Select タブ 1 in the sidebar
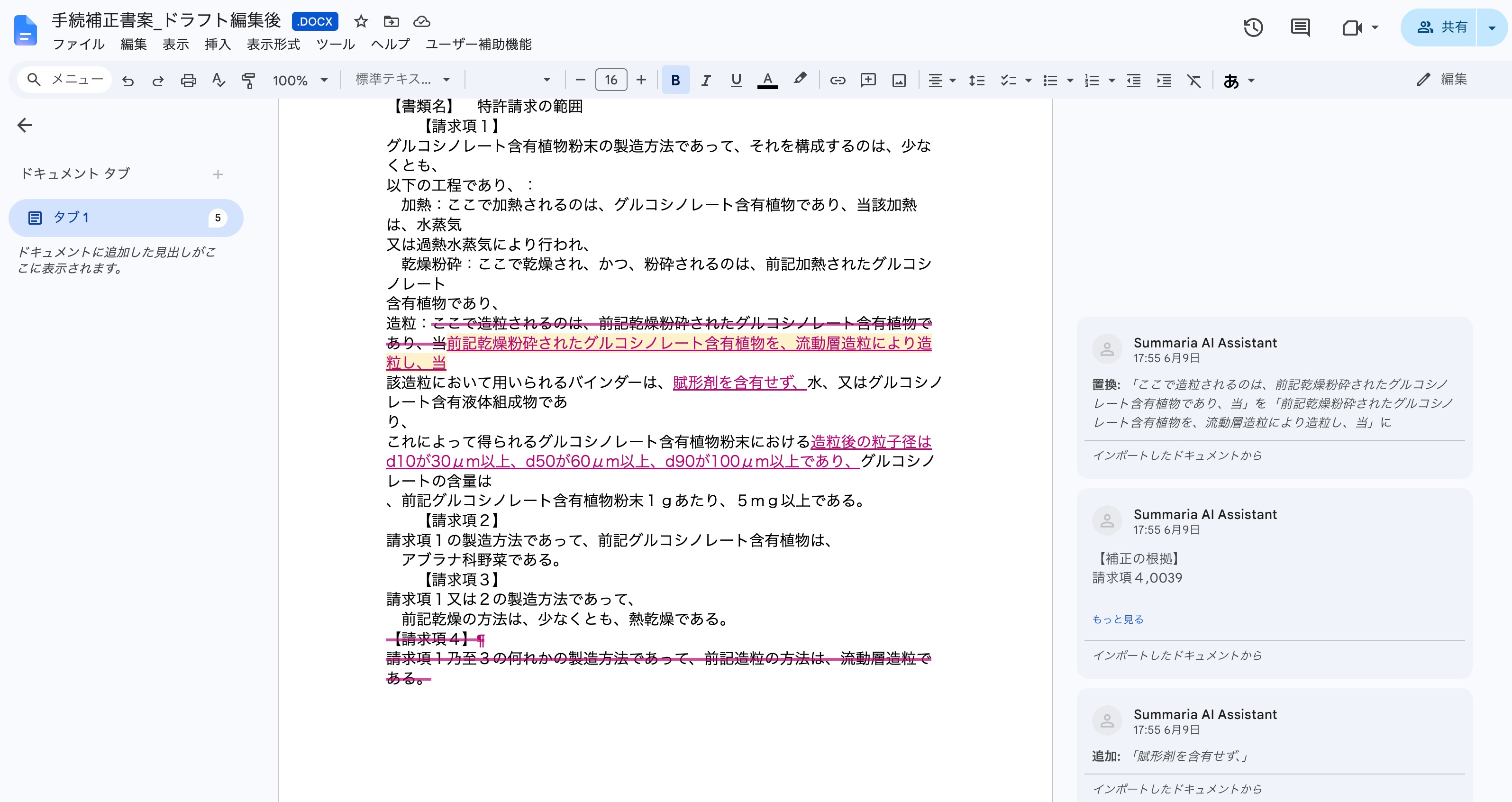This screenshot has width=1512, height=802. (x=126, y=218)
